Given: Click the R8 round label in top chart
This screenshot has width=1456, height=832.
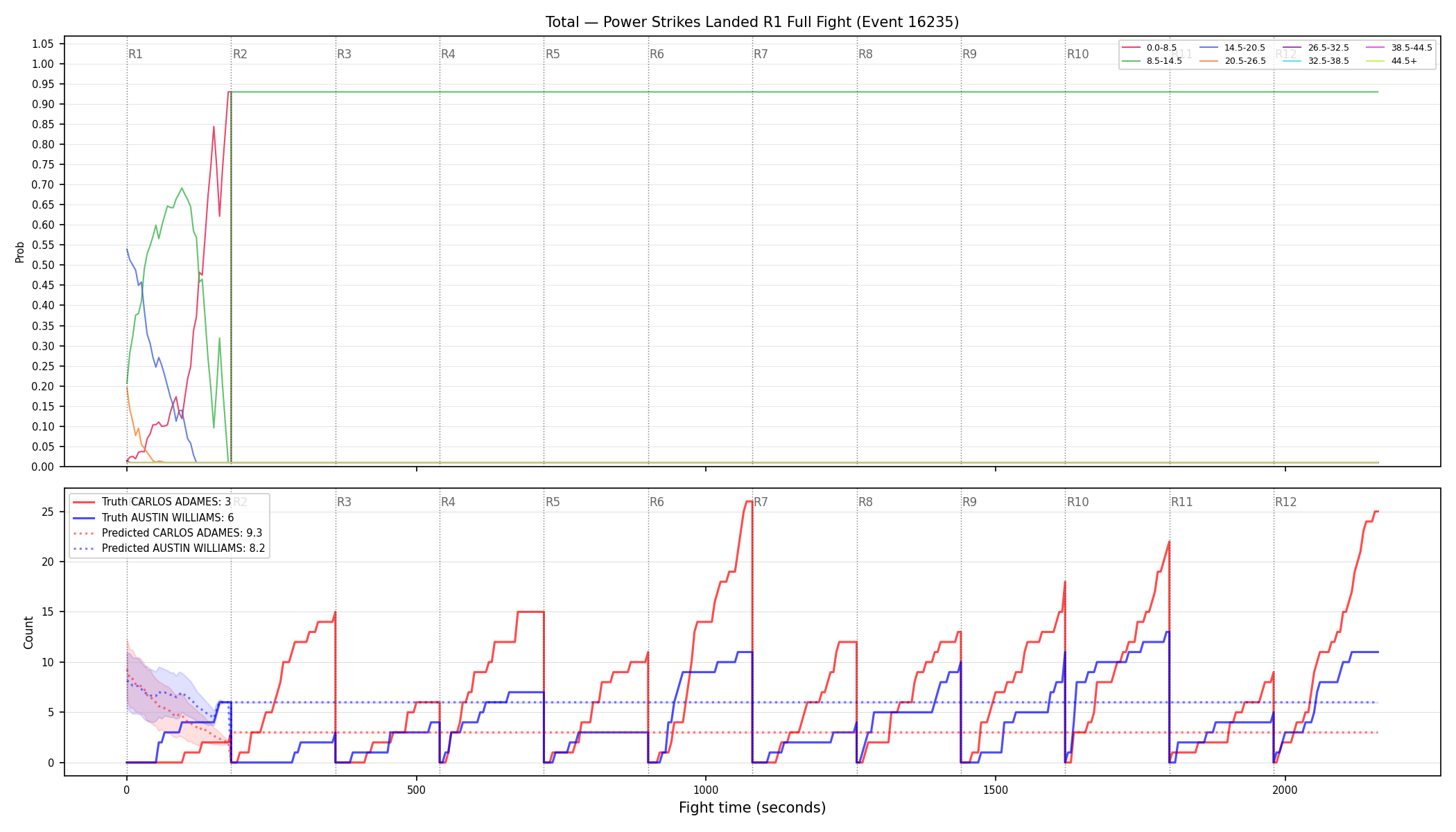Looking at the screenshot, I should click(865, 54).
